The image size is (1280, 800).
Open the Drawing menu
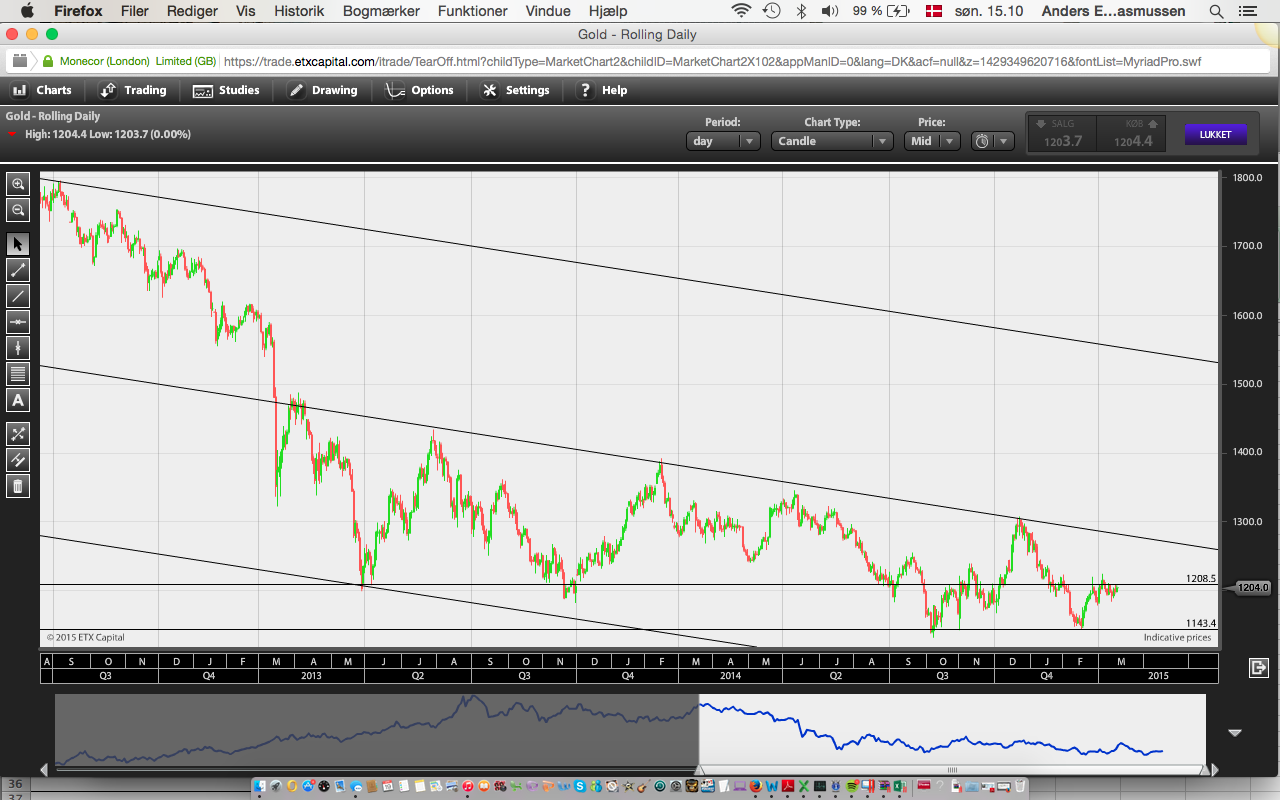pos(322,90)
